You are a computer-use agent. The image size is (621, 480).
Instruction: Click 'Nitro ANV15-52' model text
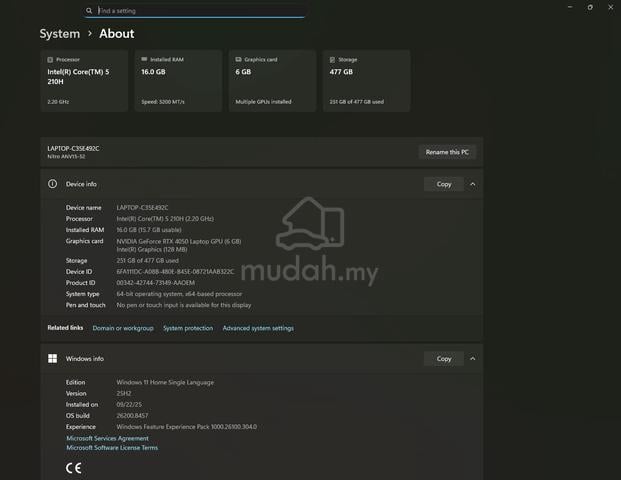click(66, 156)
